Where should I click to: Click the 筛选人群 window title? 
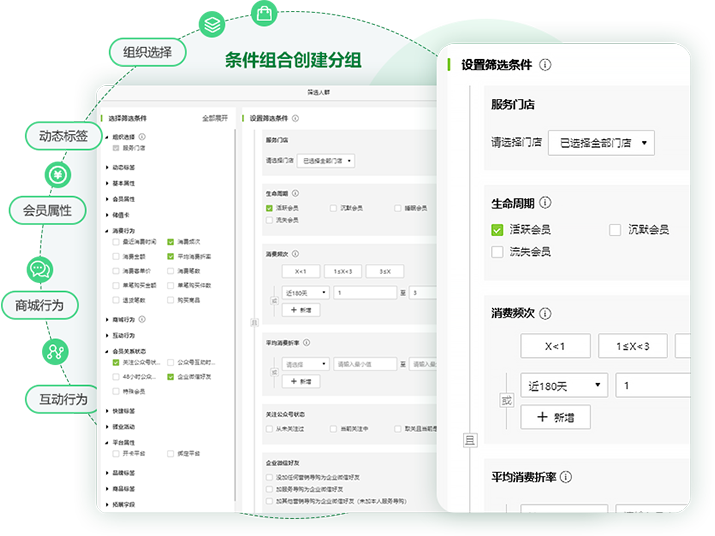click(x=318, y=92)
